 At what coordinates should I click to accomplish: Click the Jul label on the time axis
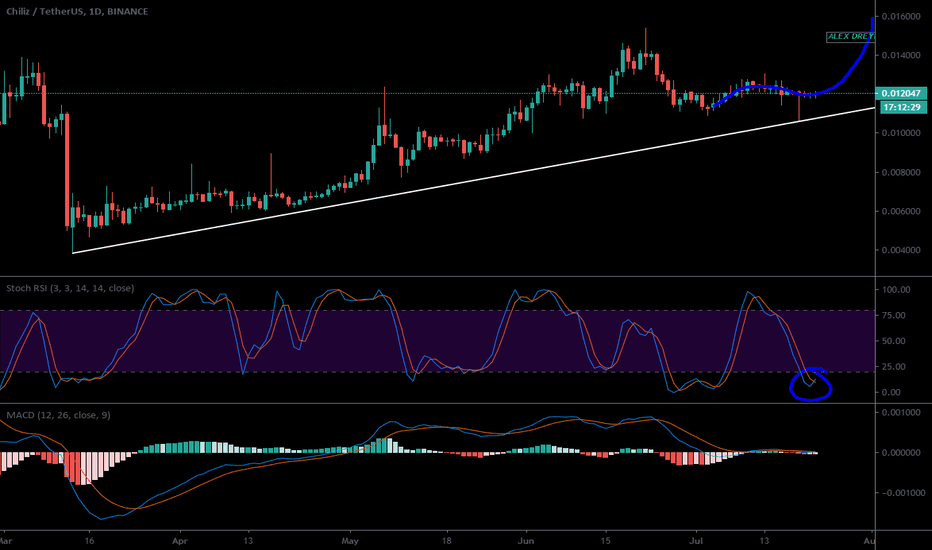coord(696,541)
